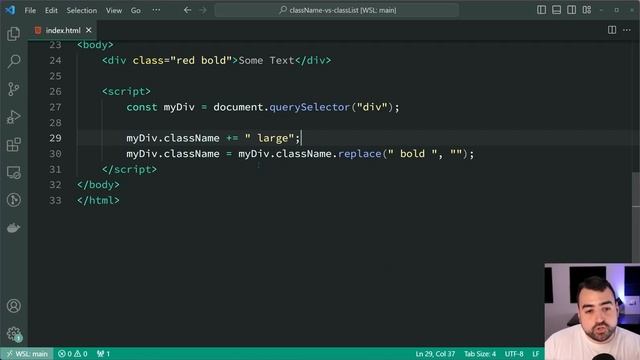Click Ln 29, Col 37 cursor position
Viewport: 640px width, 360px height.
435,353
